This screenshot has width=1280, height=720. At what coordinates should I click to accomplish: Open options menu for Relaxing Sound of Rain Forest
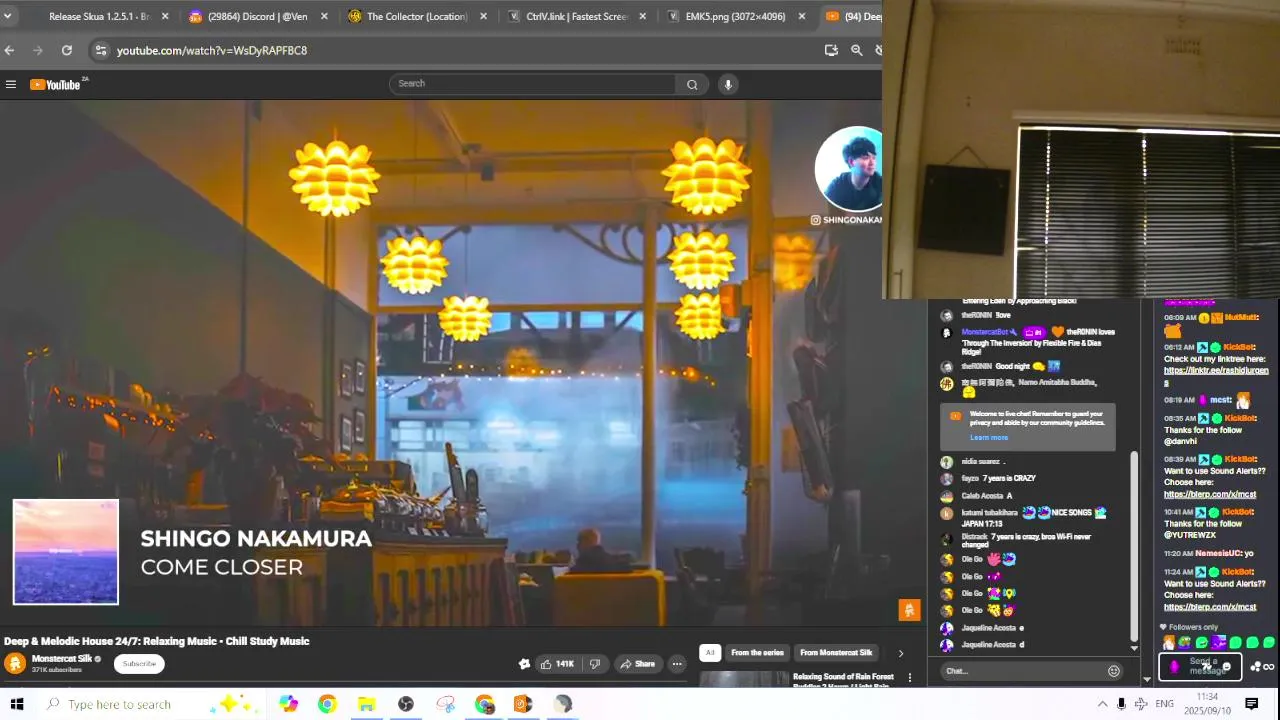909,678
